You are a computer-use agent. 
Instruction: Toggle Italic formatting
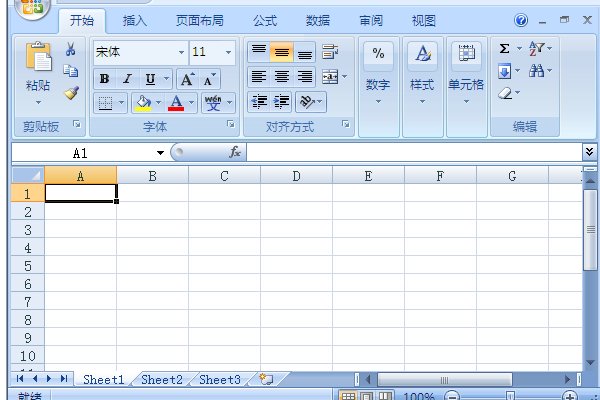point(127,79)
